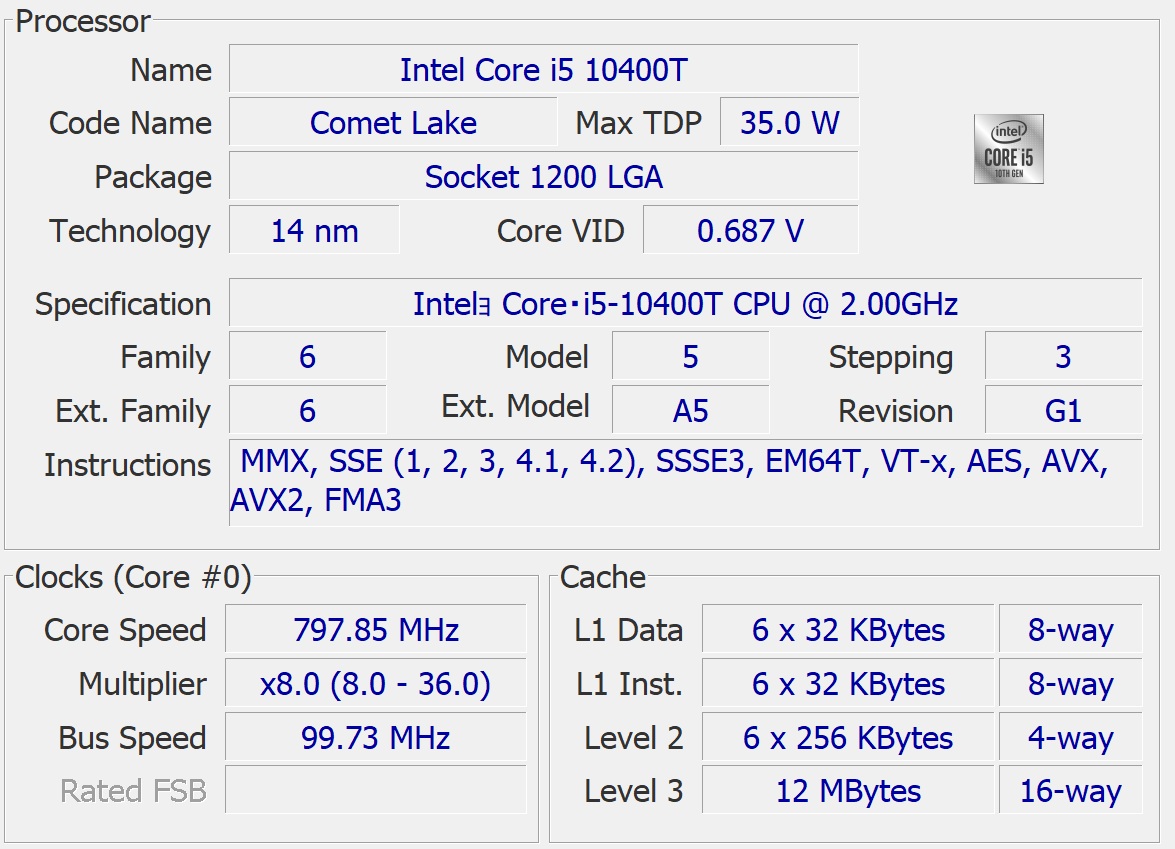Click the empty Rated FSB field
Screen dimensions: 1175x849
tap(375, 791)
